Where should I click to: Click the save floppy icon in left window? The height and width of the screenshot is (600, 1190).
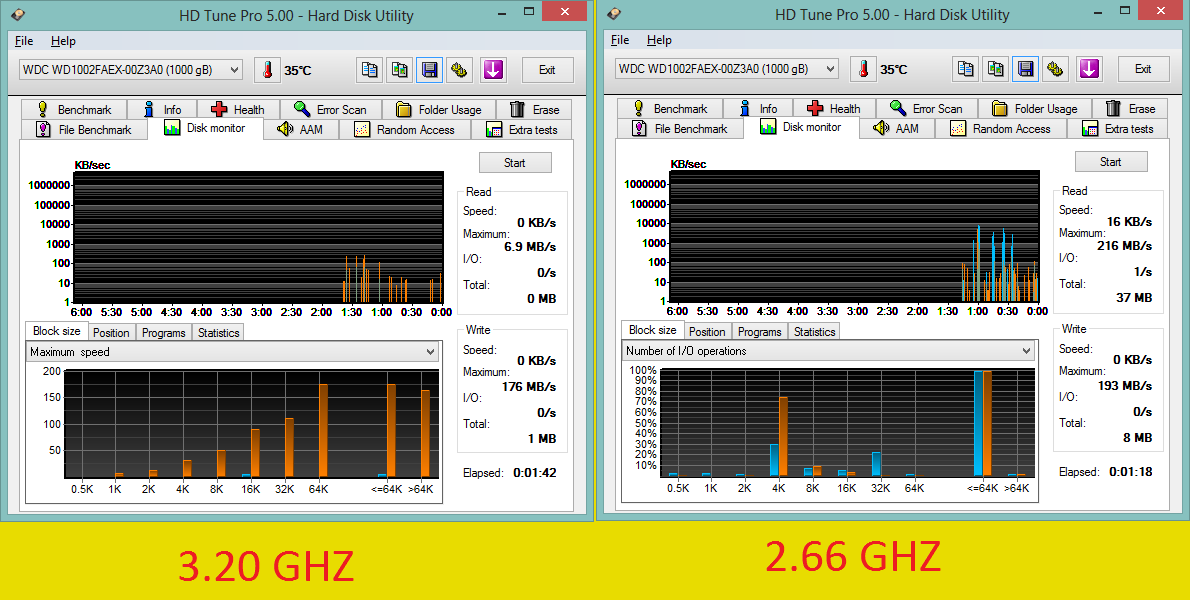click(x=429, y=70)
